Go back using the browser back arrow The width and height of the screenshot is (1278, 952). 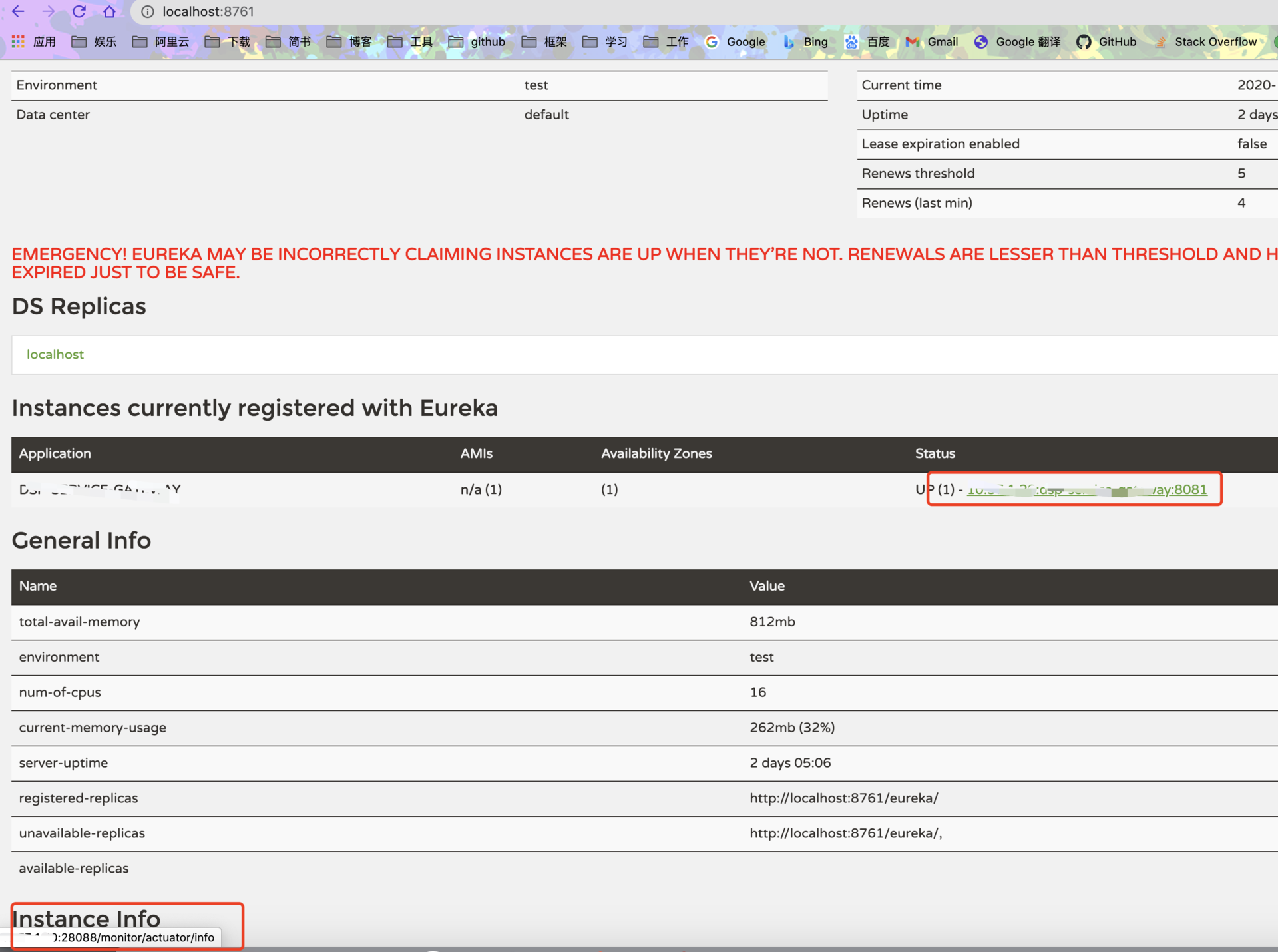click(x=17, y=11)
